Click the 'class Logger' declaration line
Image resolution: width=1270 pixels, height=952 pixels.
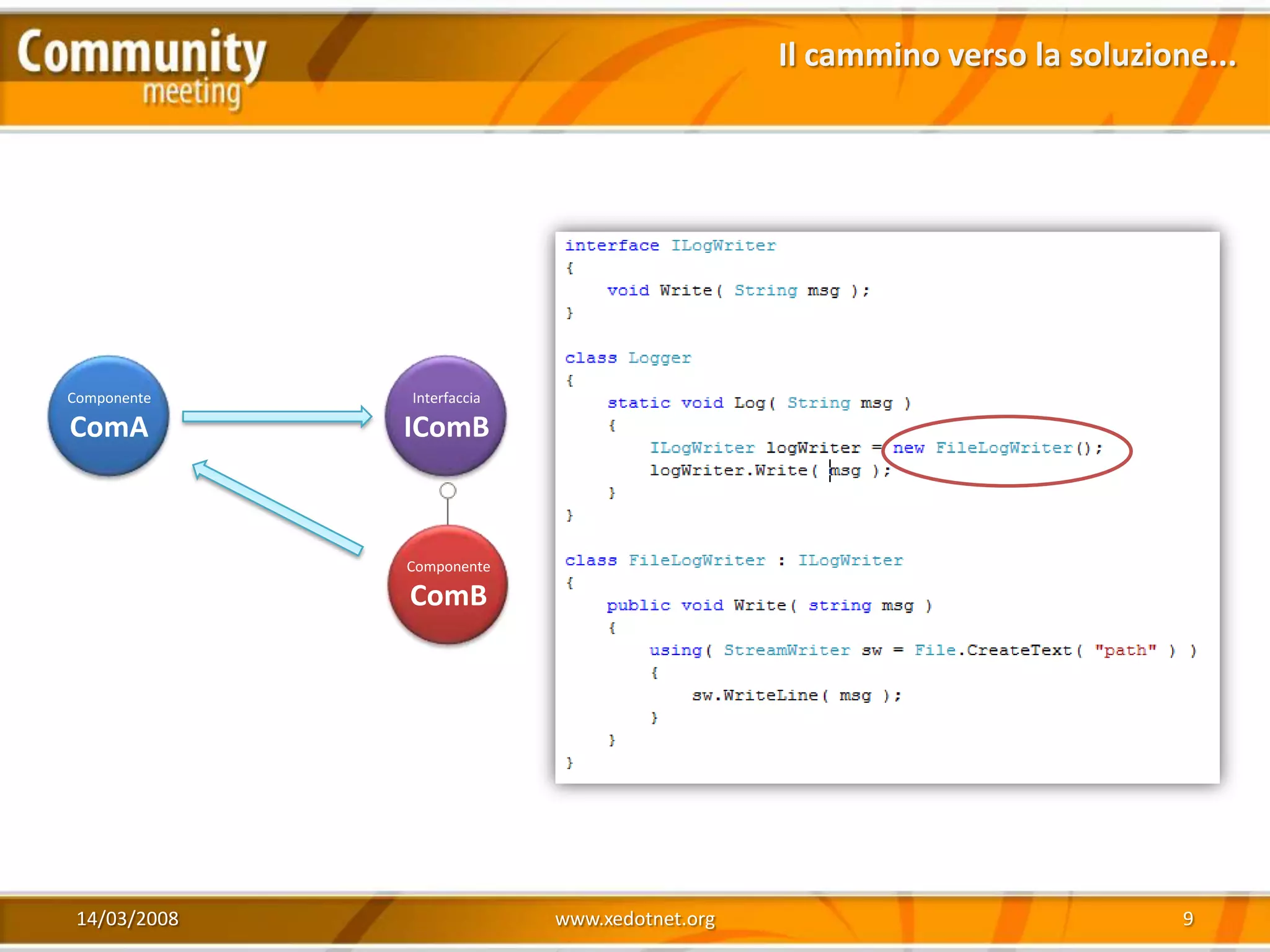(x=628, y=358)
